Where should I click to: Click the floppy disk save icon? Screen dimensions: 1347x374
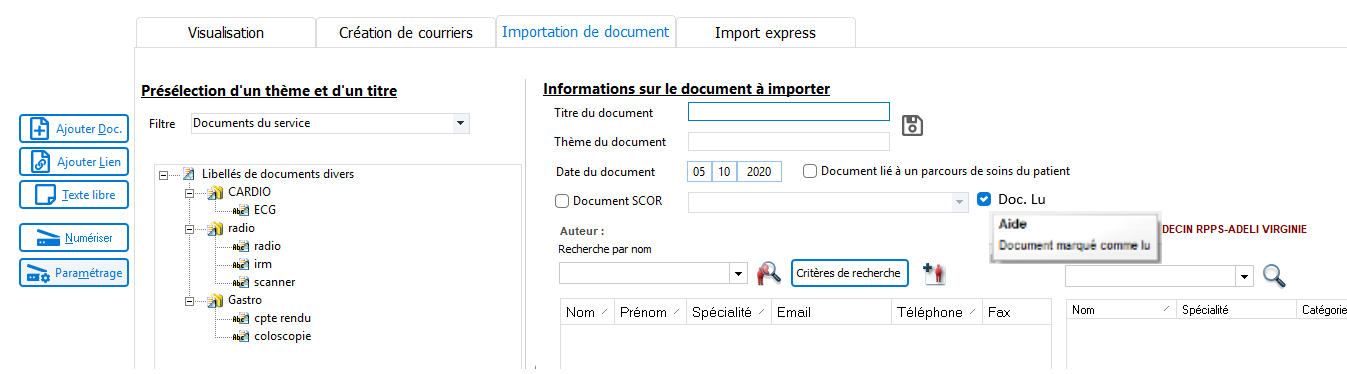coord(912,125)
